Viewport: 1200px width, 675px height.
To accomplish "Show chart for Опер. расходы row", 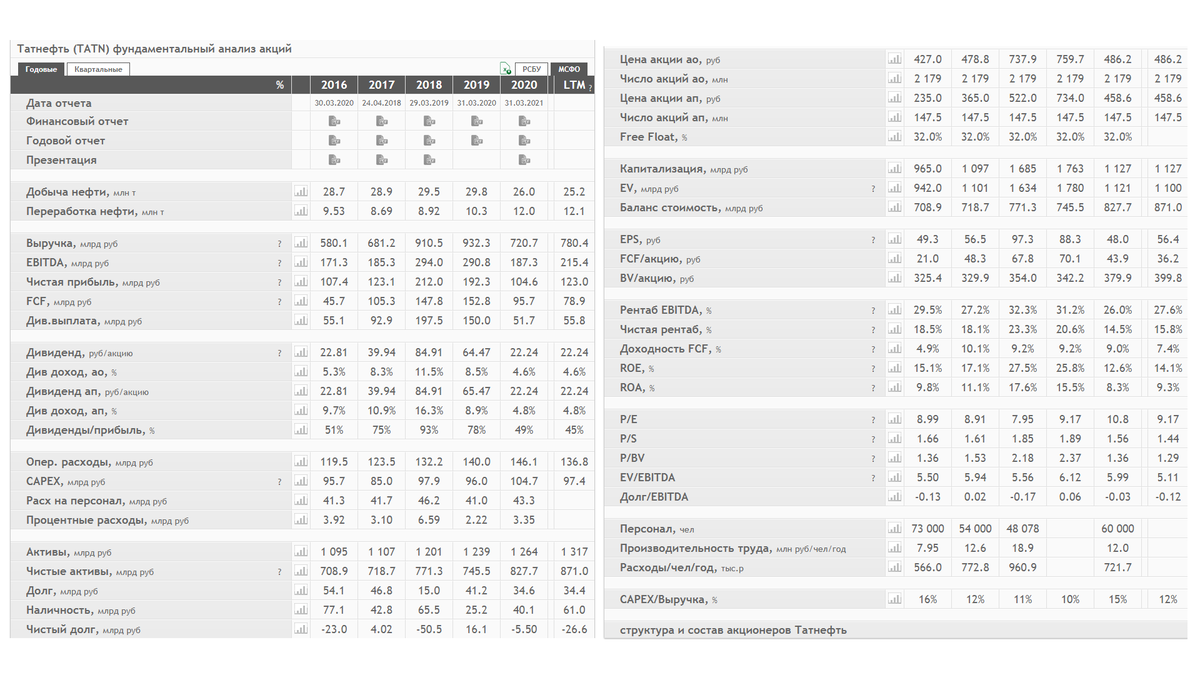I will point(300,462).
